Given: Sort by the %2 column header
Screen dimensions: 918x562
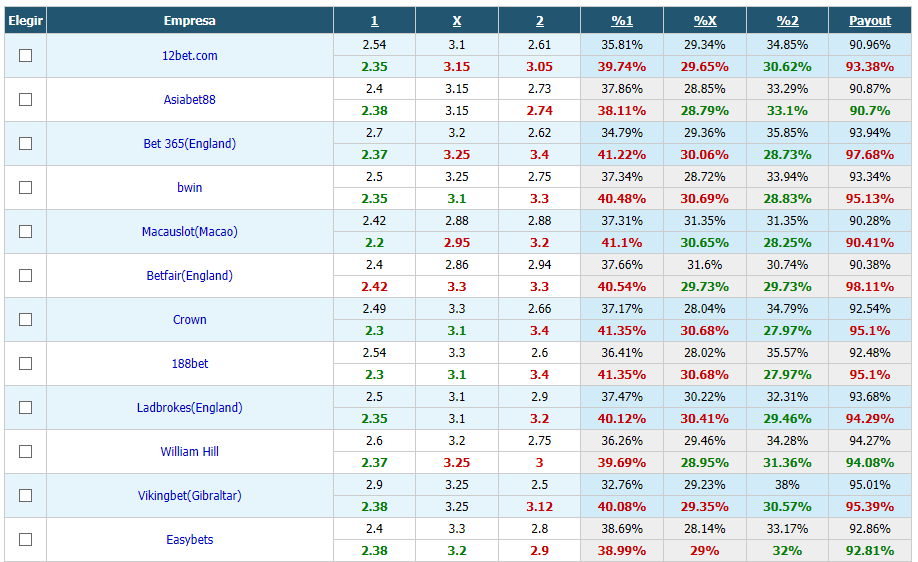Looking at the screenshot, I should click(x=787, y=21).
